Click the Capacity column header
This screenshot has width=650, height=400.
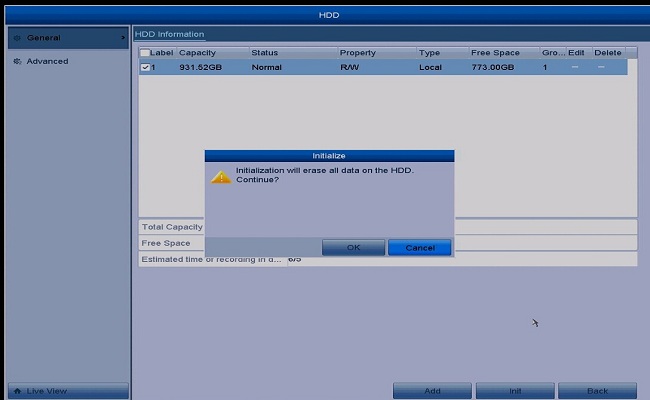pyautogui.click(x=197, y=53)
